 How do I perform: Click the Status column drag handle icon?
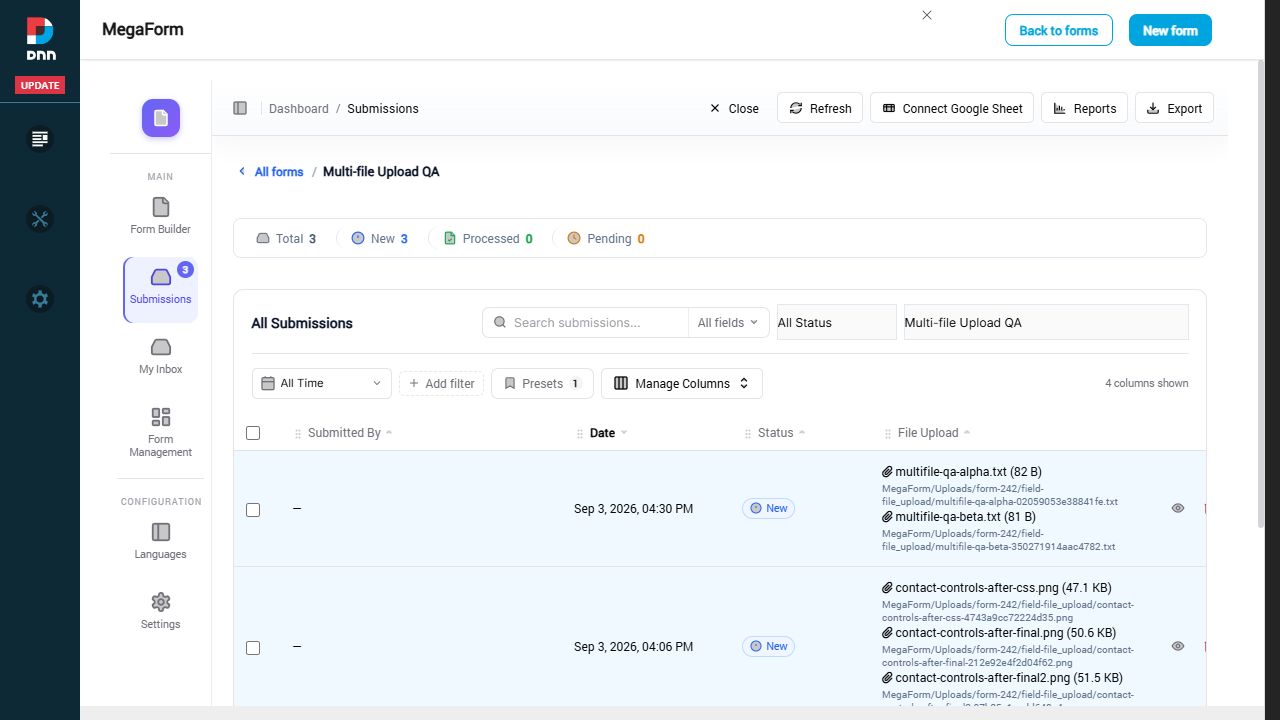pyautogui.click(x=748, y=434)
